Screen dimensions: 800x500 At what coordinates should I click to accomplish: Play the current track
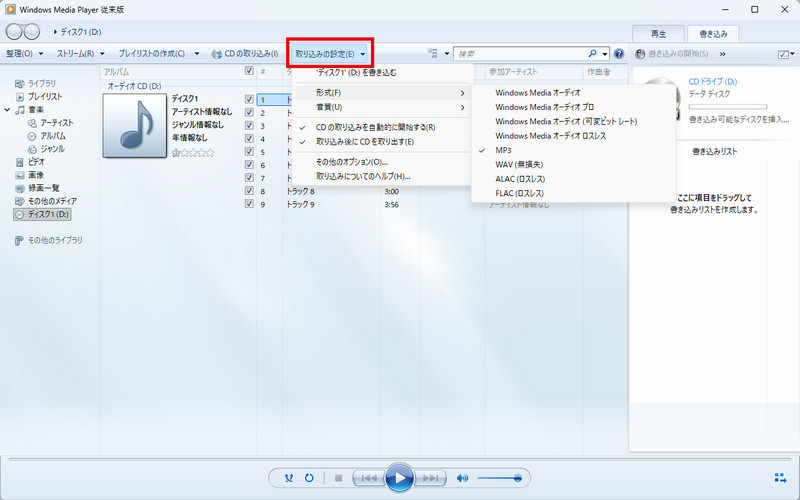399,478
